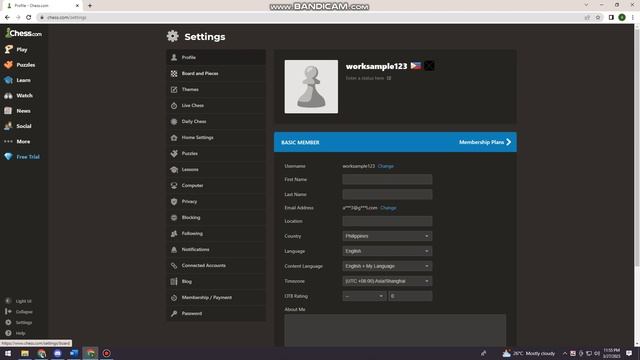Screen dimensions: 640x360
Task: Click inside the About Me text area
Action: click(395, 331)
